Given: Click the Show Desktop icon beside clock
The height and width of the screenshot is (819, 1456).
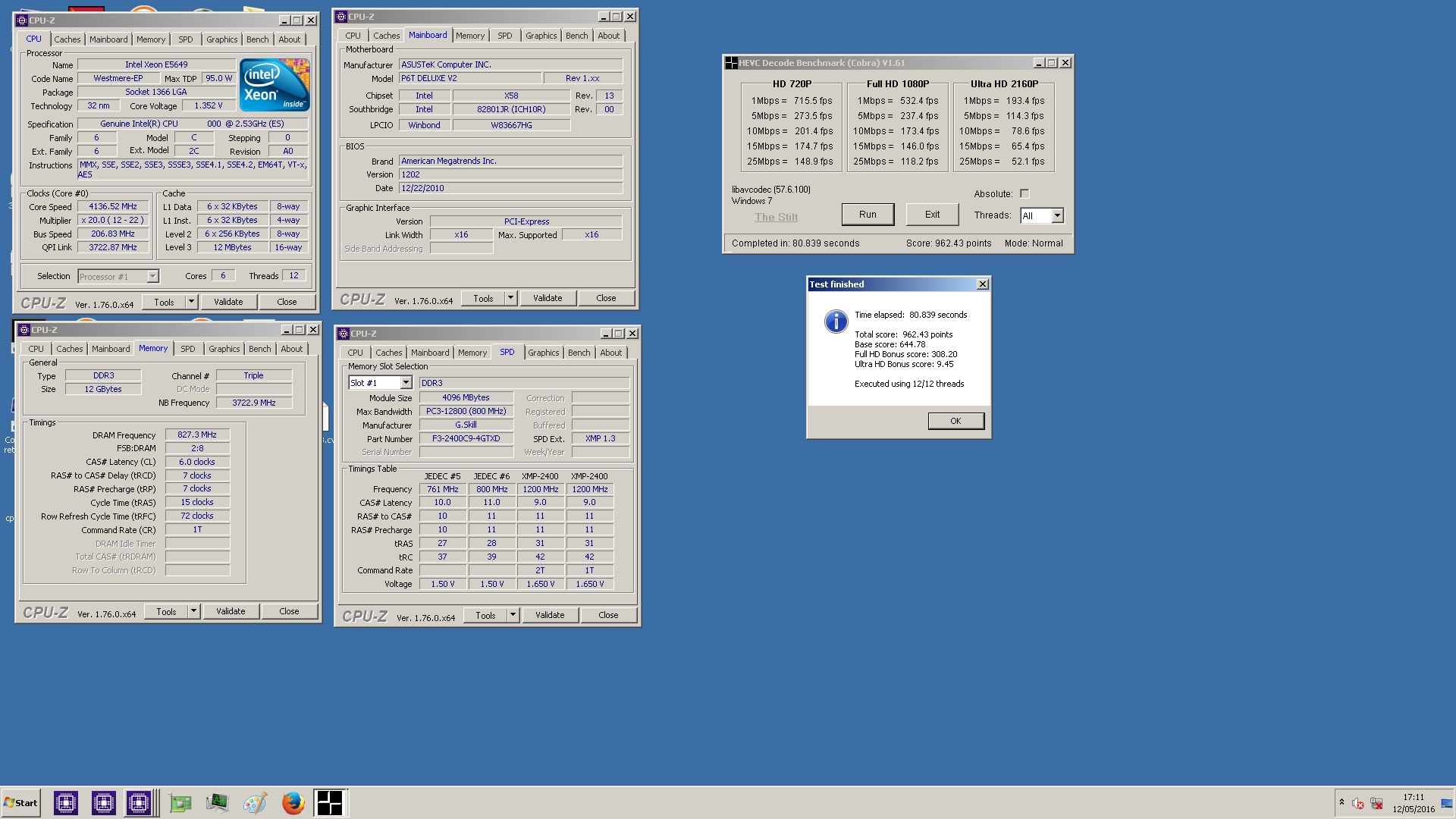Looking at the screenshot, I should point(1446,804).
